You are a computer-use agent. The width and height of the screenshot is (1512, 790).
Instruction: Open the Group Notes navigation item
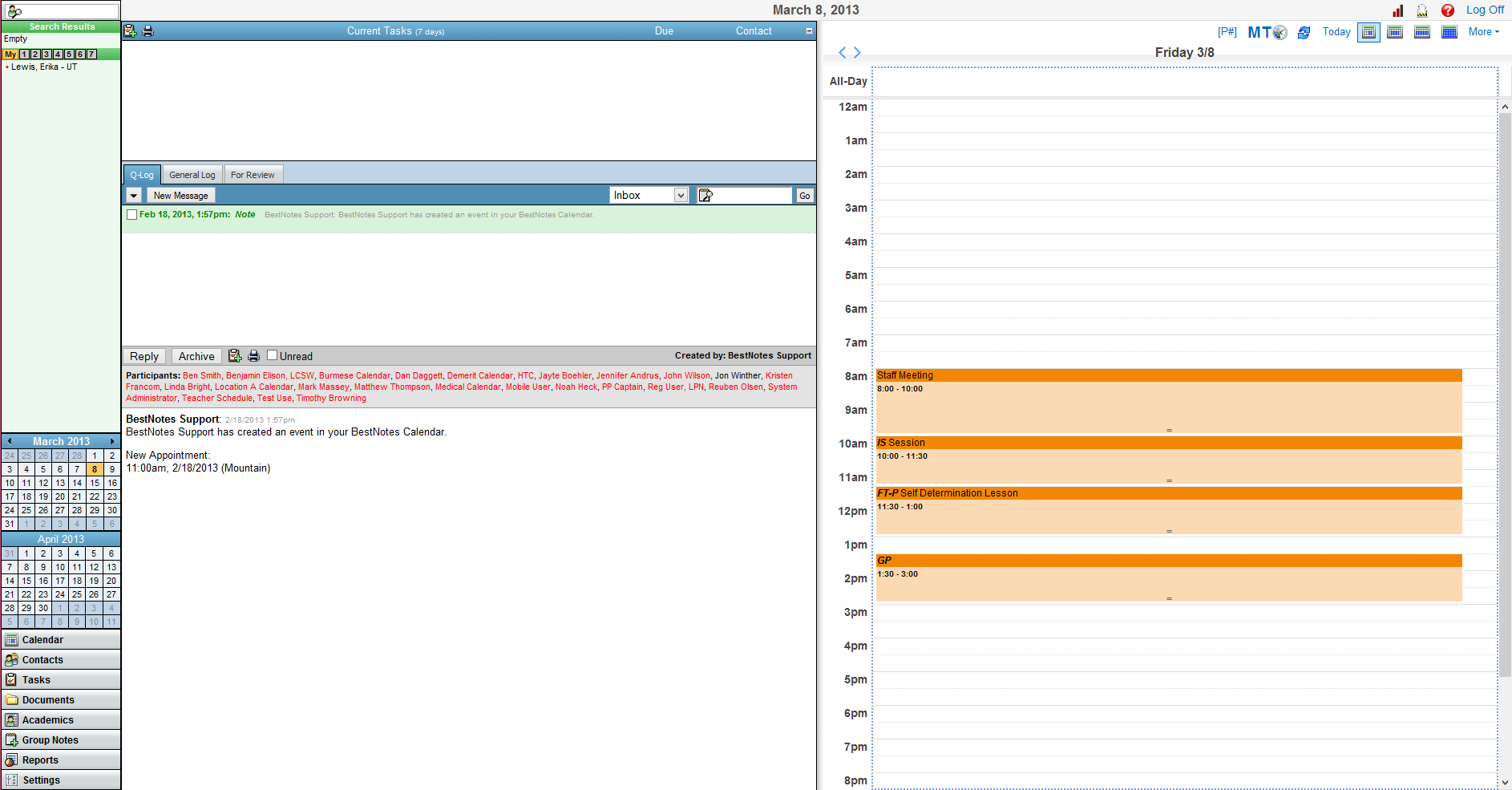coord(61,740)
